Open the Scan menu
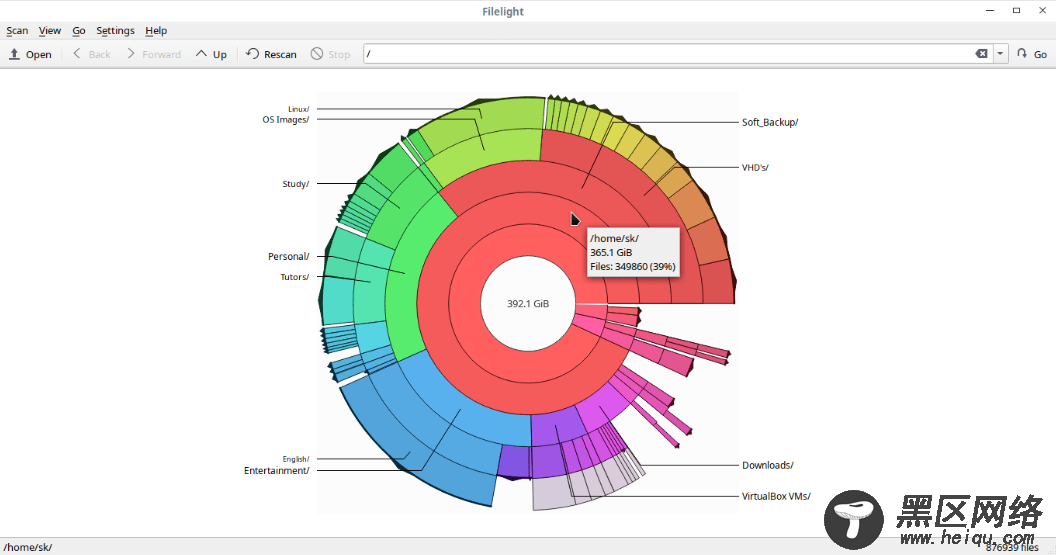This screenshot has height=555, width=1056. tap(18, 30)
